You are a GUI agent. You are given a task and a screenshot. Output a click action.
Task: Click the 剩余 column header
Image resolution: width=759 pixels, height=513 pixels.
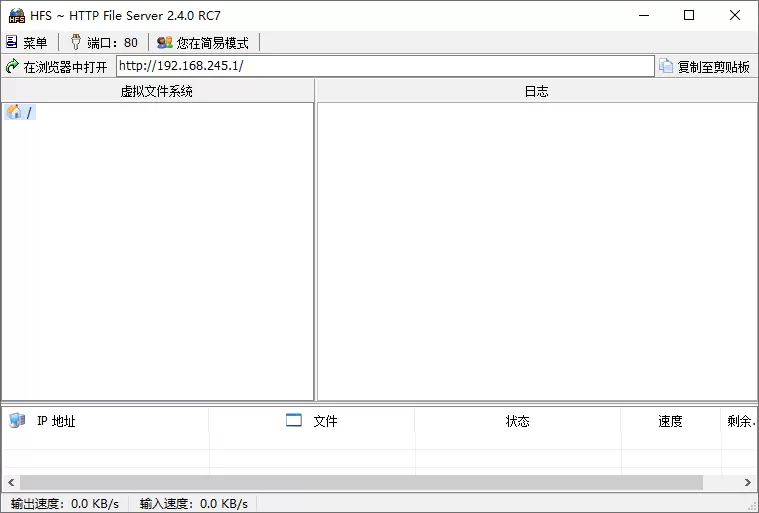tap(740, 421)
